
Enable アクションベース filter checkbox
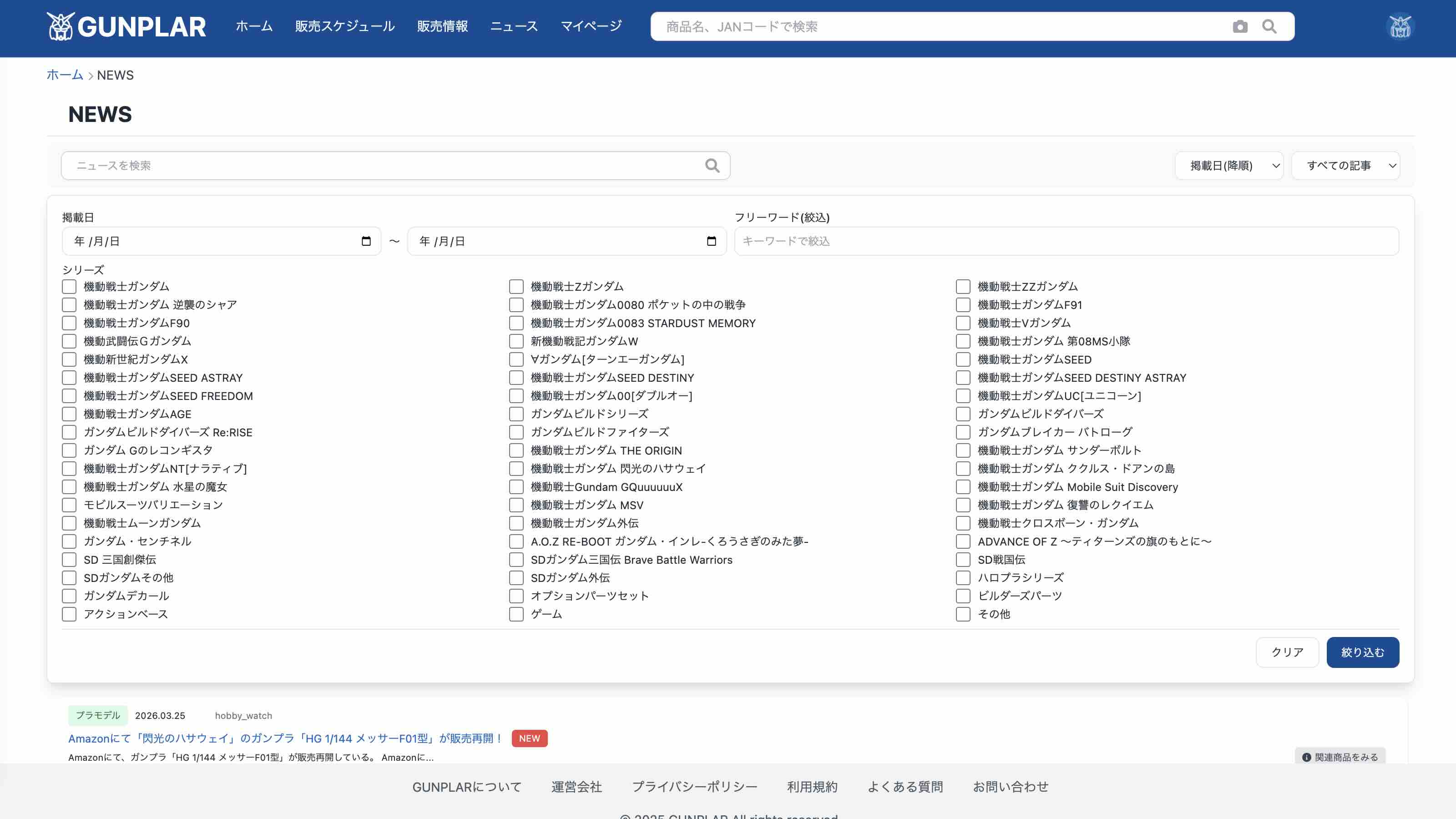click(69, 614)
